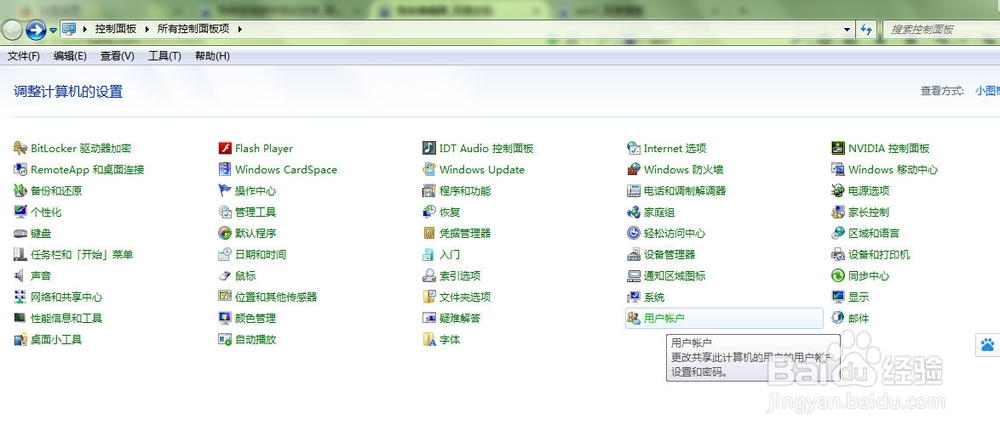Viewport: 1000px width, 436px height.
Task: Click the Internet 选项 icon
Action: click(633, 149)
